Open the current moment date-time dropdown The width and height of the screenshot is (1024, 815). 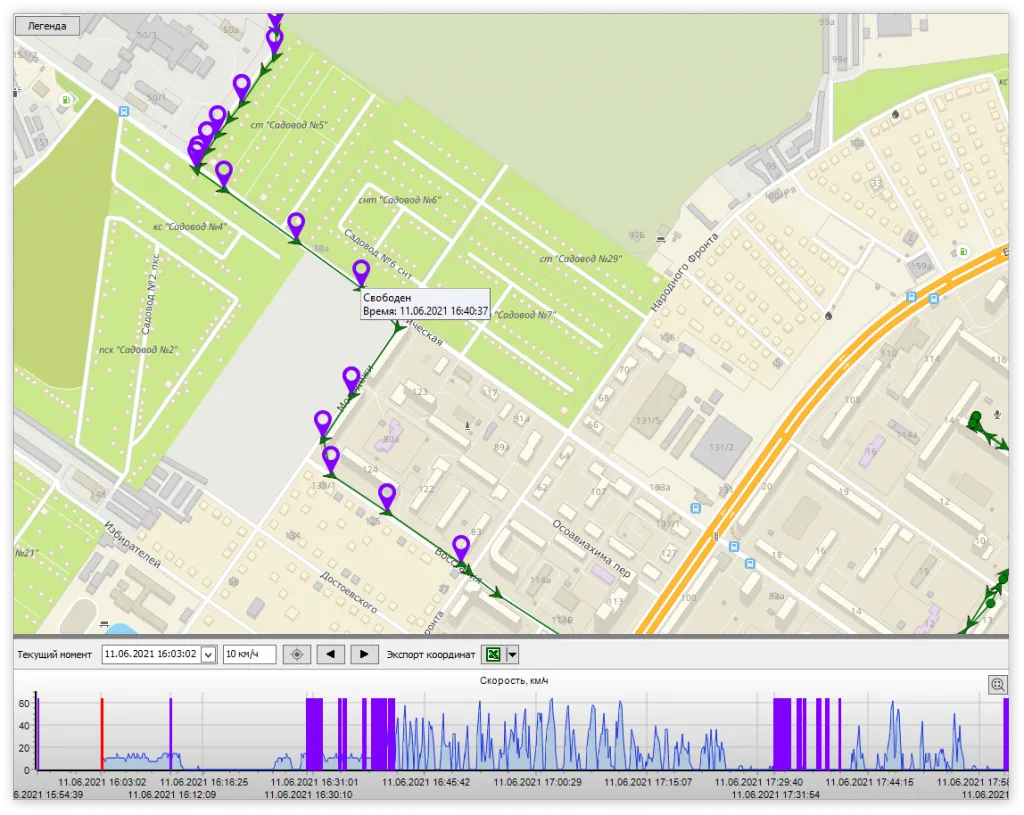[x=208, y=654]
